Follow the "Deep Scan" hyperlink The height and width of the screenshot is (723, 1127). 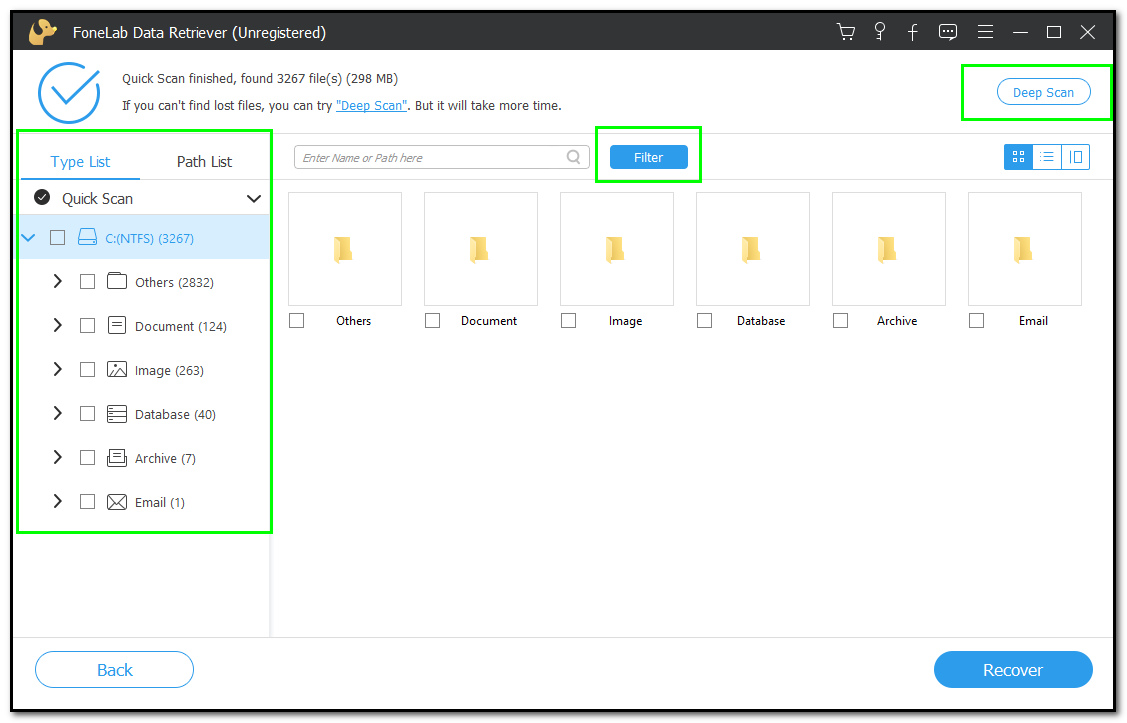[x=372, y=106]
